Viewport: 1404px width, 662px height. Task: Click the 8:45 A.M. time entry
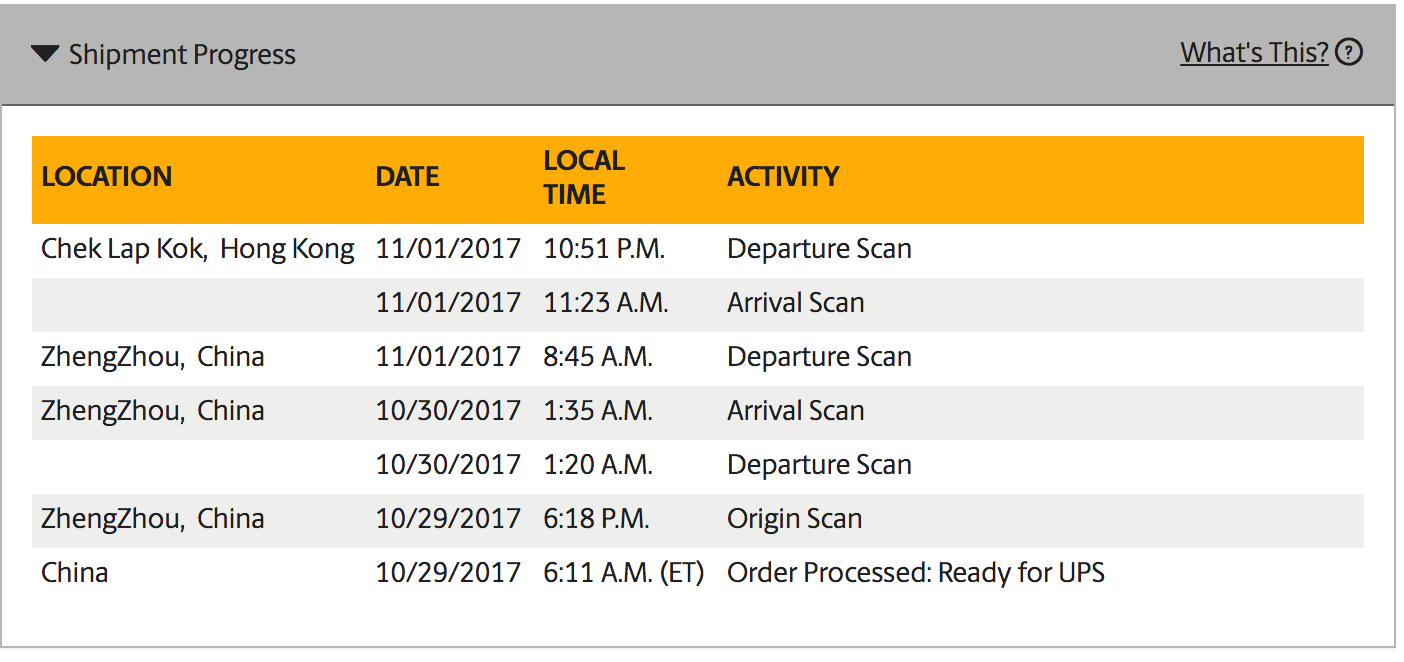click(598, 357)
